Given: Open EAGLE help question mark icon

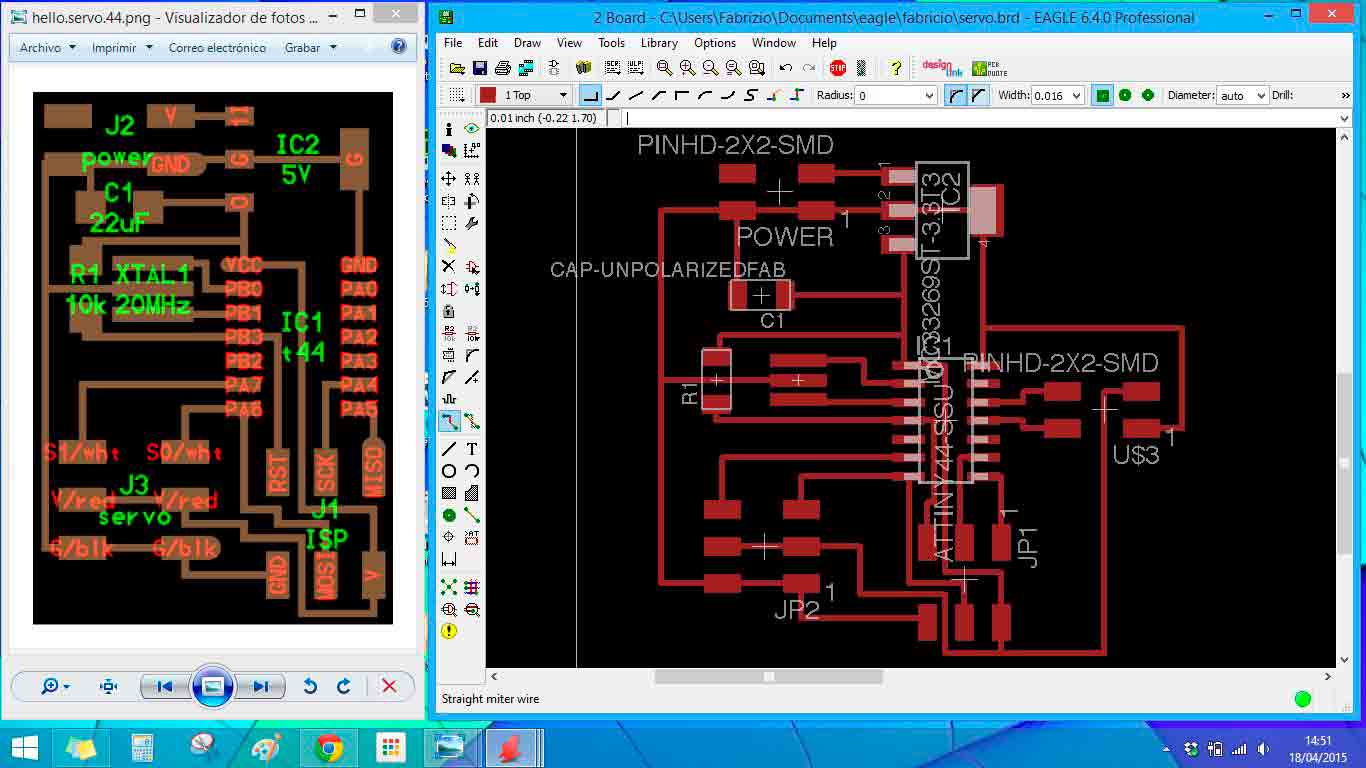Looking at the screenshot, I should 896,68.
